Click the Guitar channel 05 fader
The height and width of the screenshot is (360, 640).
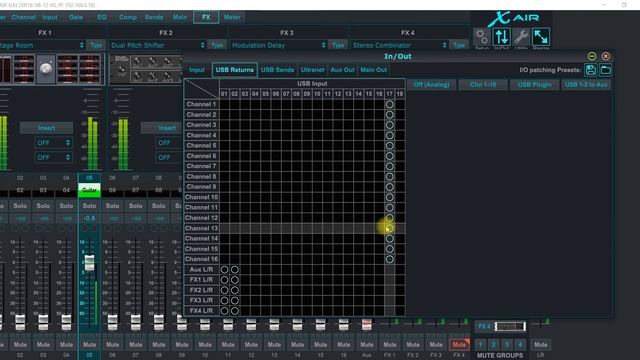click(89, 262)
